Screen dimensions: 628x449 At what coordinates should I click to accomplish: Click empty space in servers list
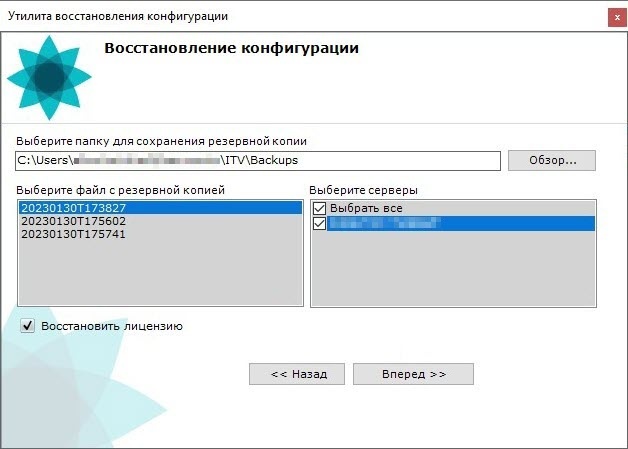452,275
